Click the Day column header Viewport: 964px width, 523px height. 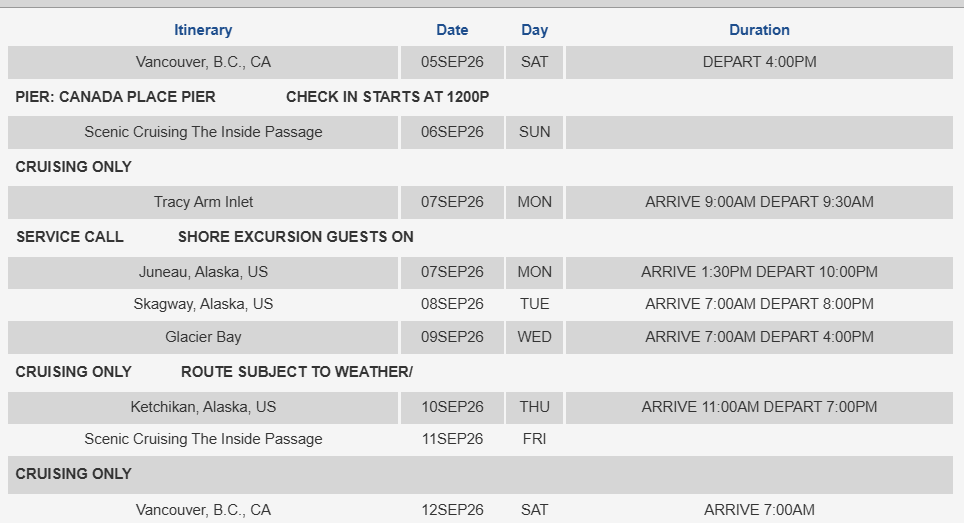534,30
